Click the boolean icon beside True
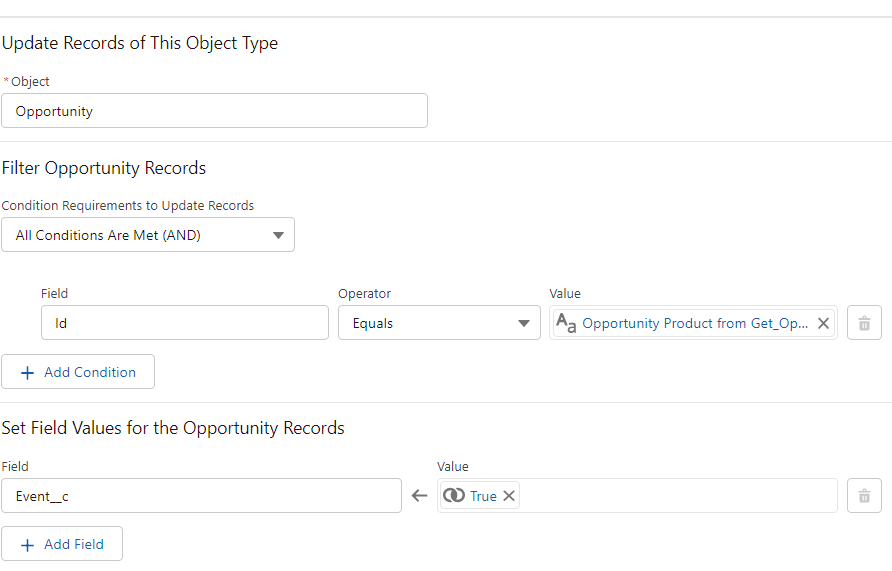The width and height of the screenshot is (892, 571). pyautogui.click(x=454, y=496)
